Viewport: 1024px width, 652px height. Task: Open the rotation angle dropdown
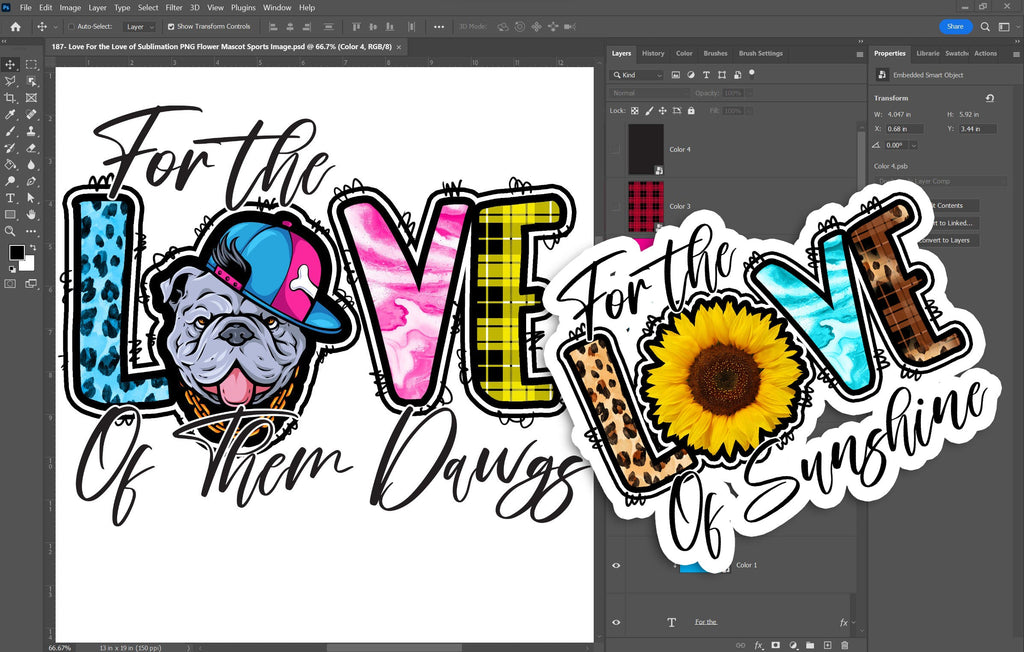click(x=914, y=145)
